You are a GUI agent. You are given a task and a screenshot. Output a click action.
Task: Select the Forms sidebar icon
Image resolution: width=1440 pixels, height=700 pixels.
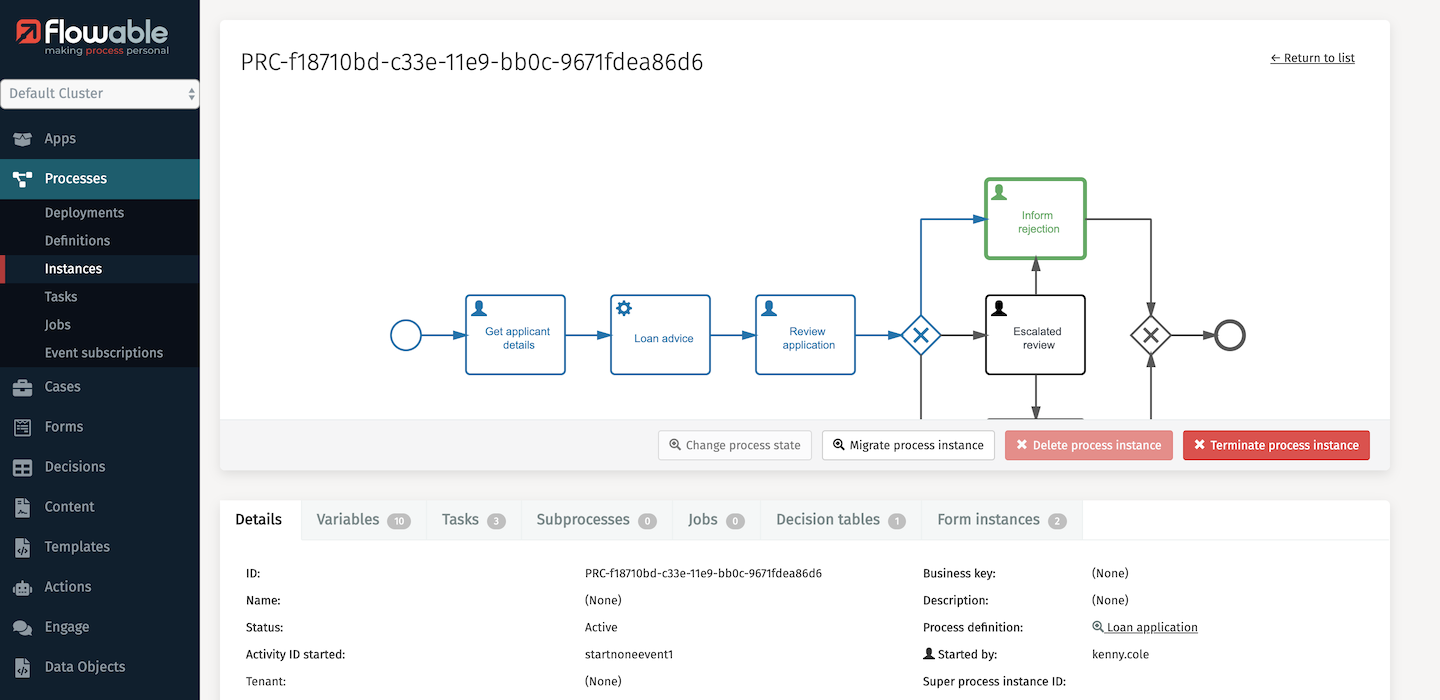[x=22, y=426]
